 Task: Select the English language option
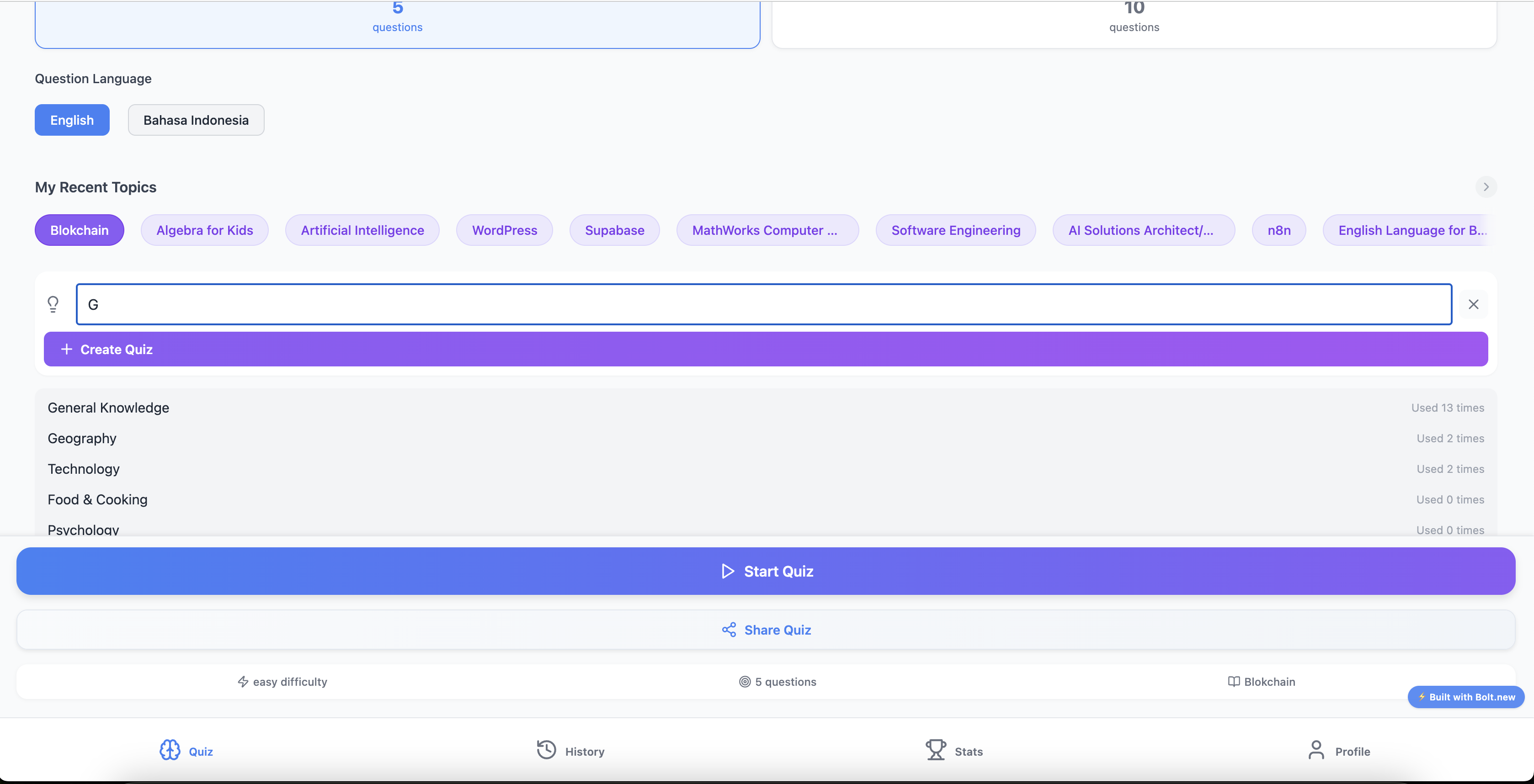click(72, 120)
